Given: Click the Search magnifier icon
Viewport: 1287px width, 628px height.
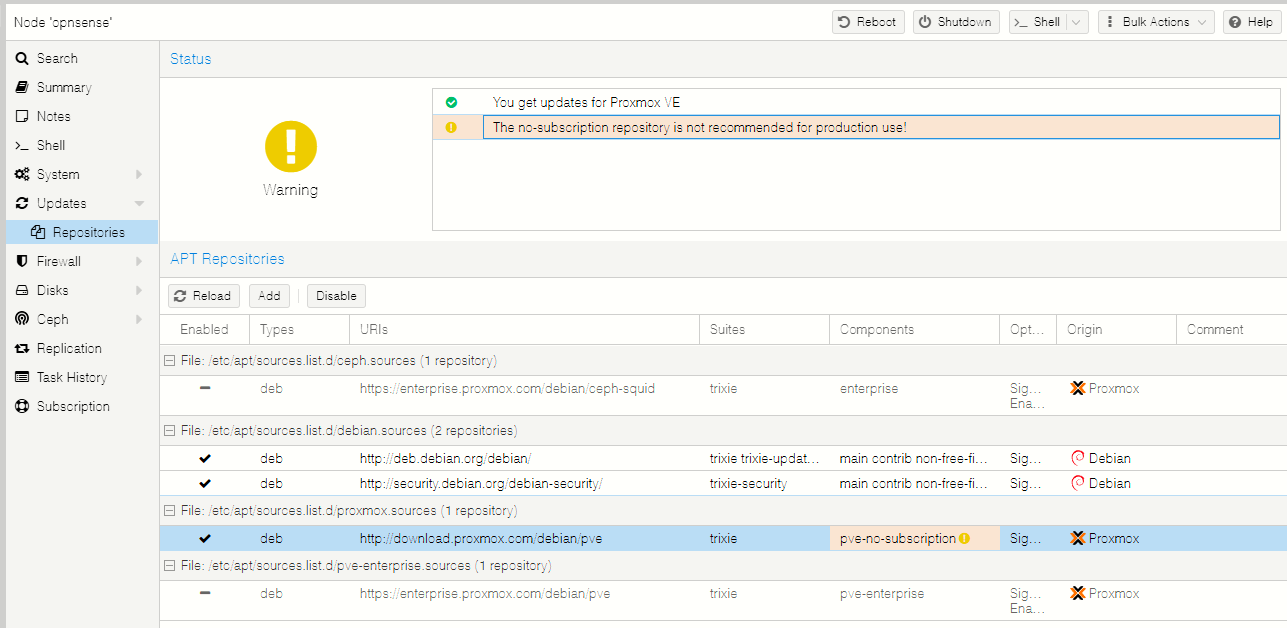Looking at the screenshot, I should click(22, 58).
